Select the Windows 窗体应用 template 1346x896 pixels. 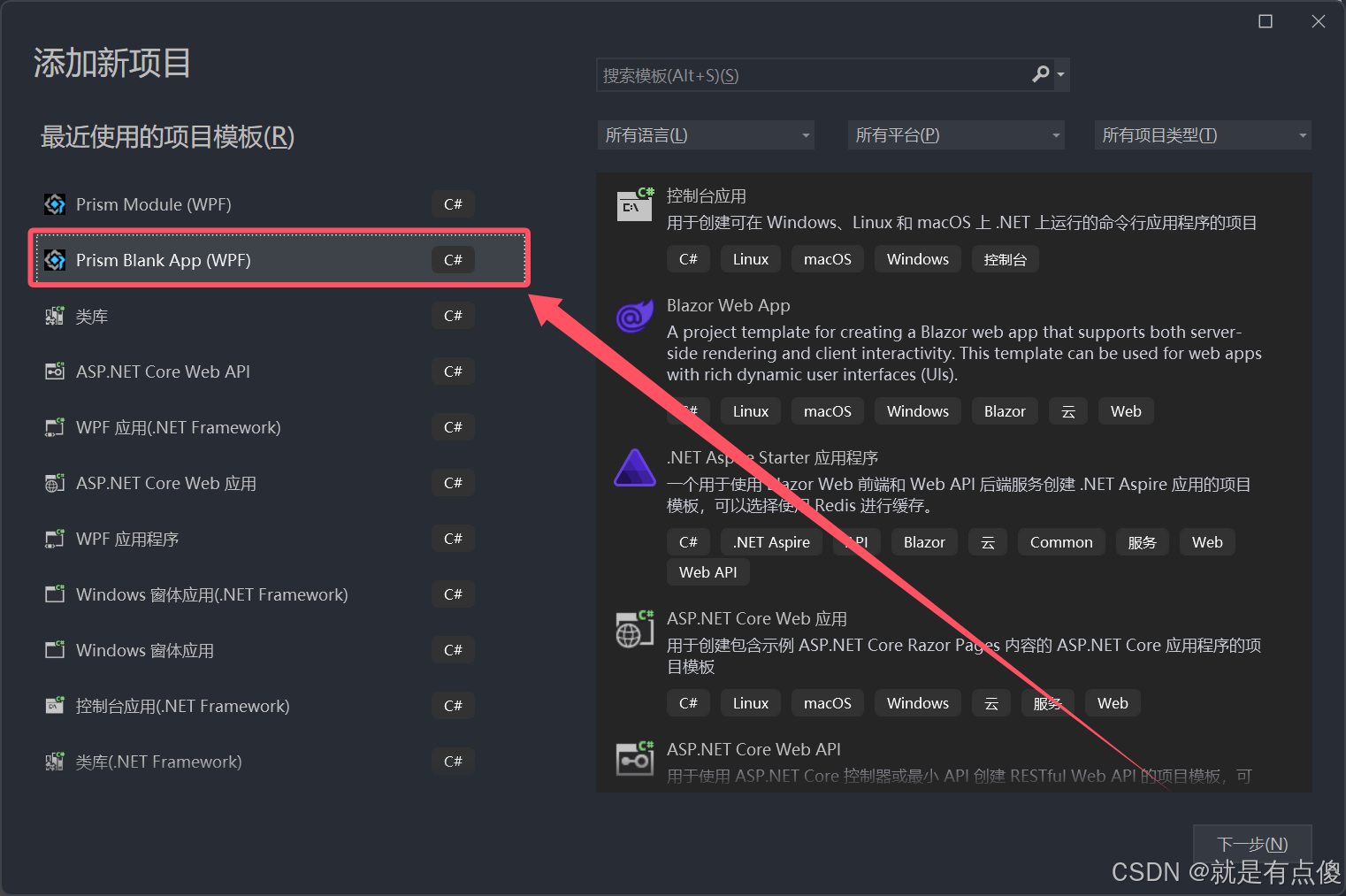(144, 649)
